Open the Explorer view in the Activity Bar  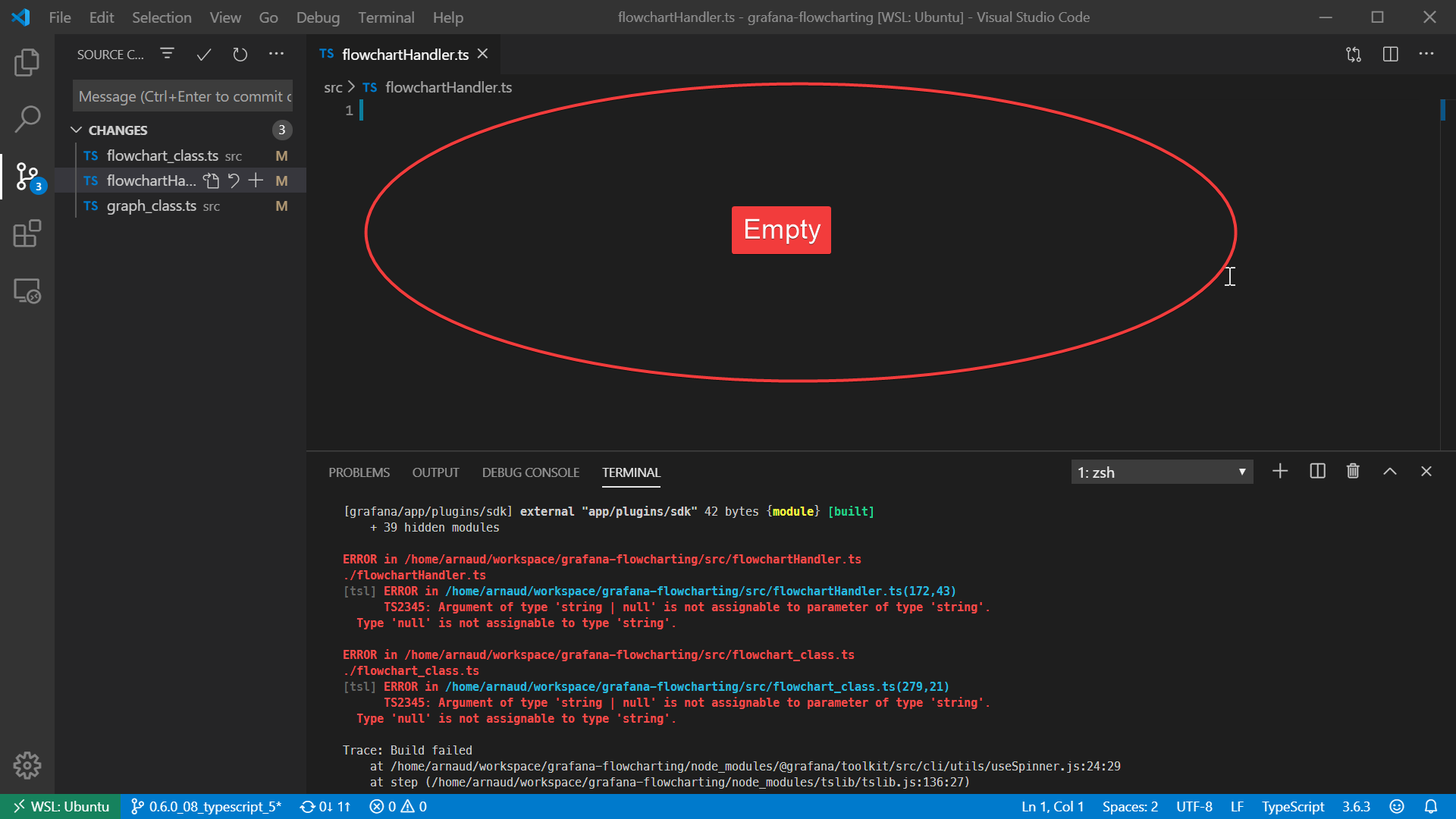point(27,63)
